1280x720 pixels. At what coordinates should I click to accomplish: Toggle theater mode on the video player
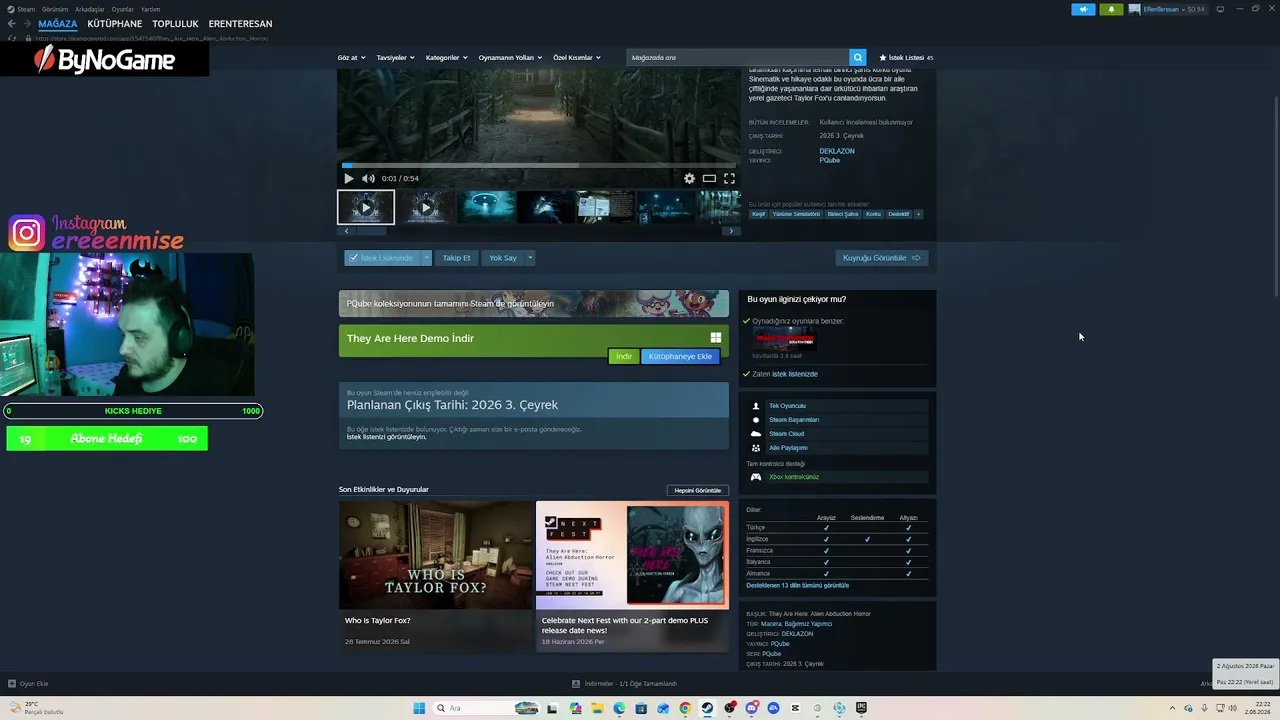[x=709, y=179]
